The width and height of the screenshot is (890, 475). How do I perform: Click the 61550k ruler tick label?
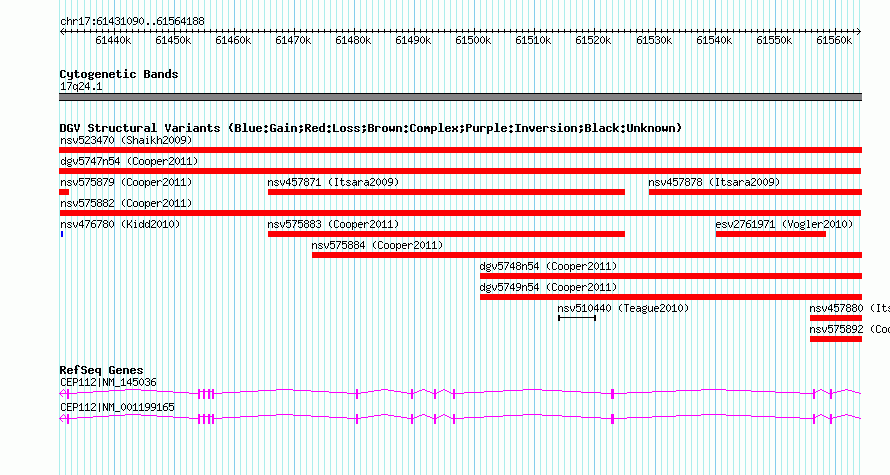(774, 40)
